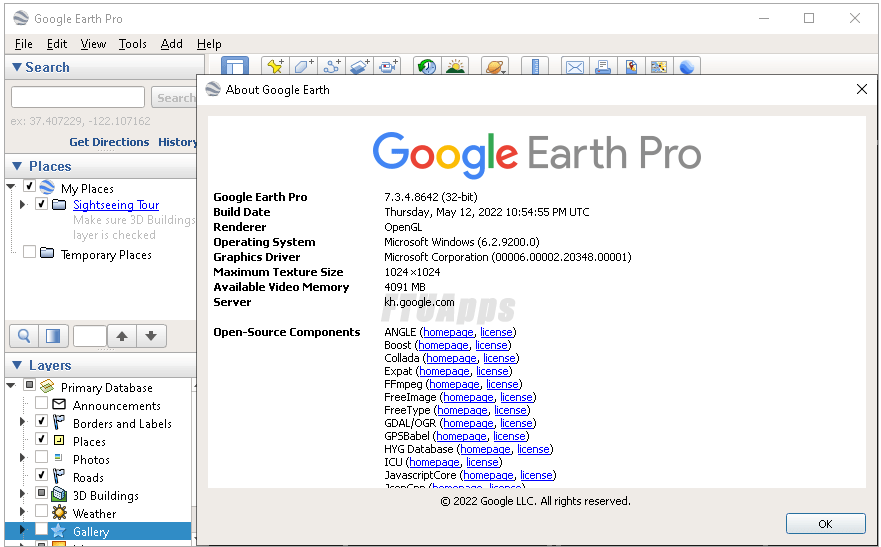Image resolution: width=881 pixels, height=547 pixels.
Task: Open the ANGLE homepage link
Action: pyautogui.click(x=448, y=332)
